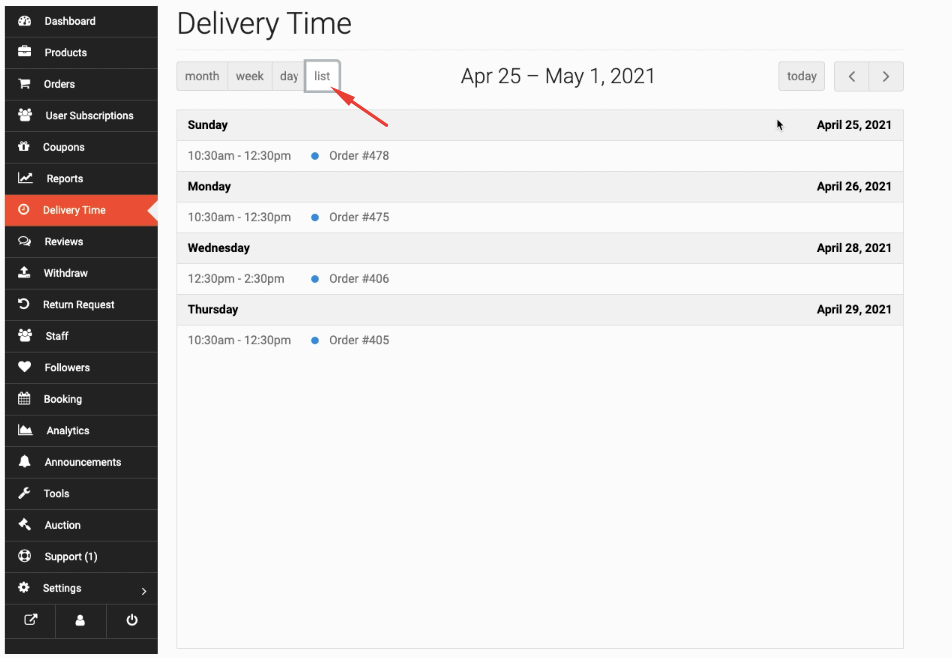This screenshot has height=658, width=952.
Task: Click the Reports line chart icon
Action: point(25,178)
